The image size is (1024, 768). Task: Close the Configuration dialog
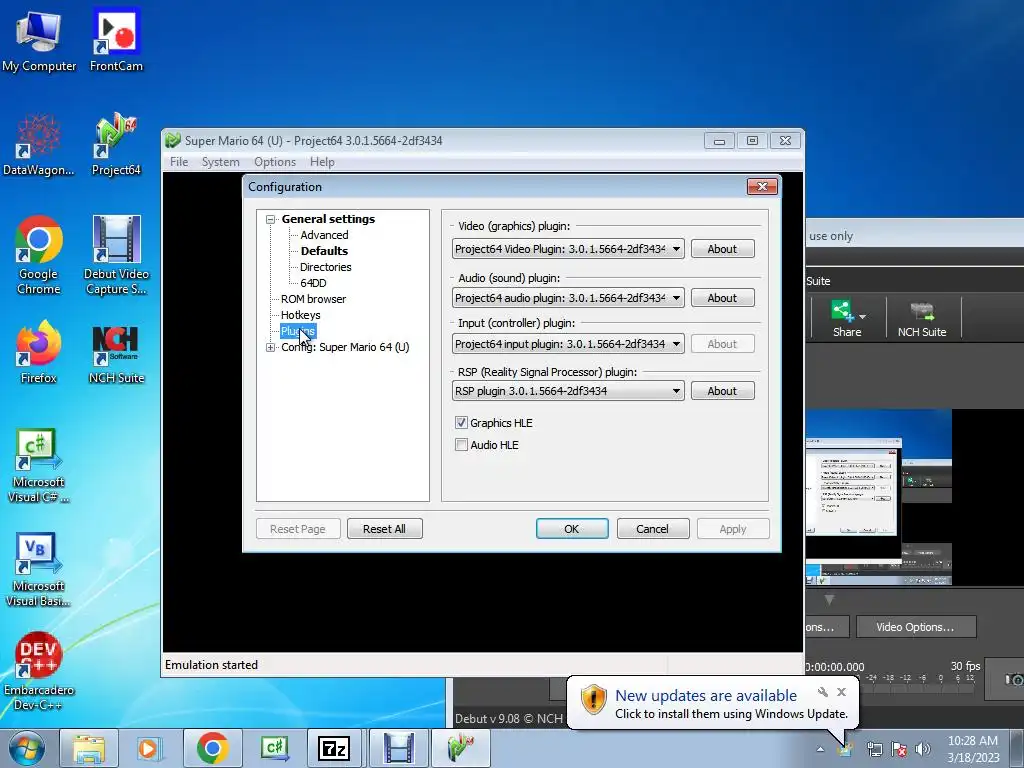click(762, 187)
